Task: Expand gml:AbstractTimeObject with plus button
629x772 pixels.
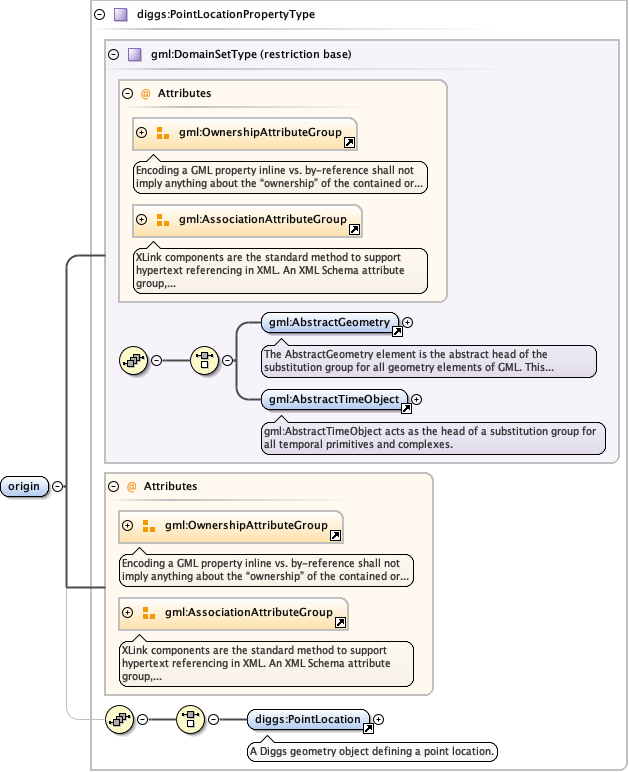Action: tap(417, 399)
